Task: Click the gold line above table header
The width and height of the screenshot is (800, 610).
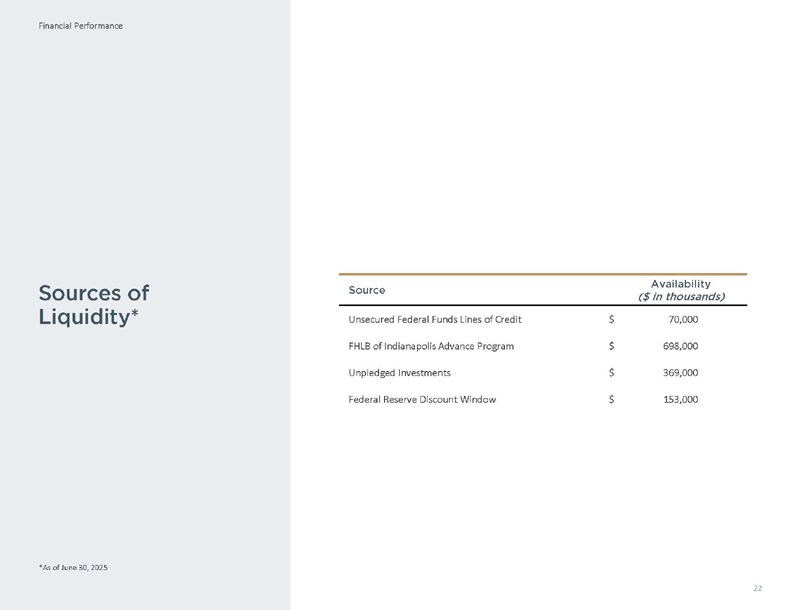Action: click(543, 274)
